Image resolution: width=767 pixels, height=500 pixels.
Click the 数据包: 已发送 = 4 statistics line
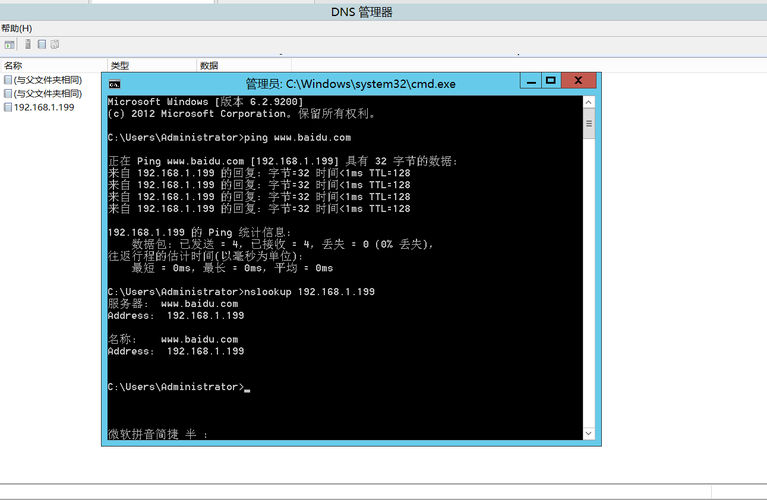tap(282, 244)
